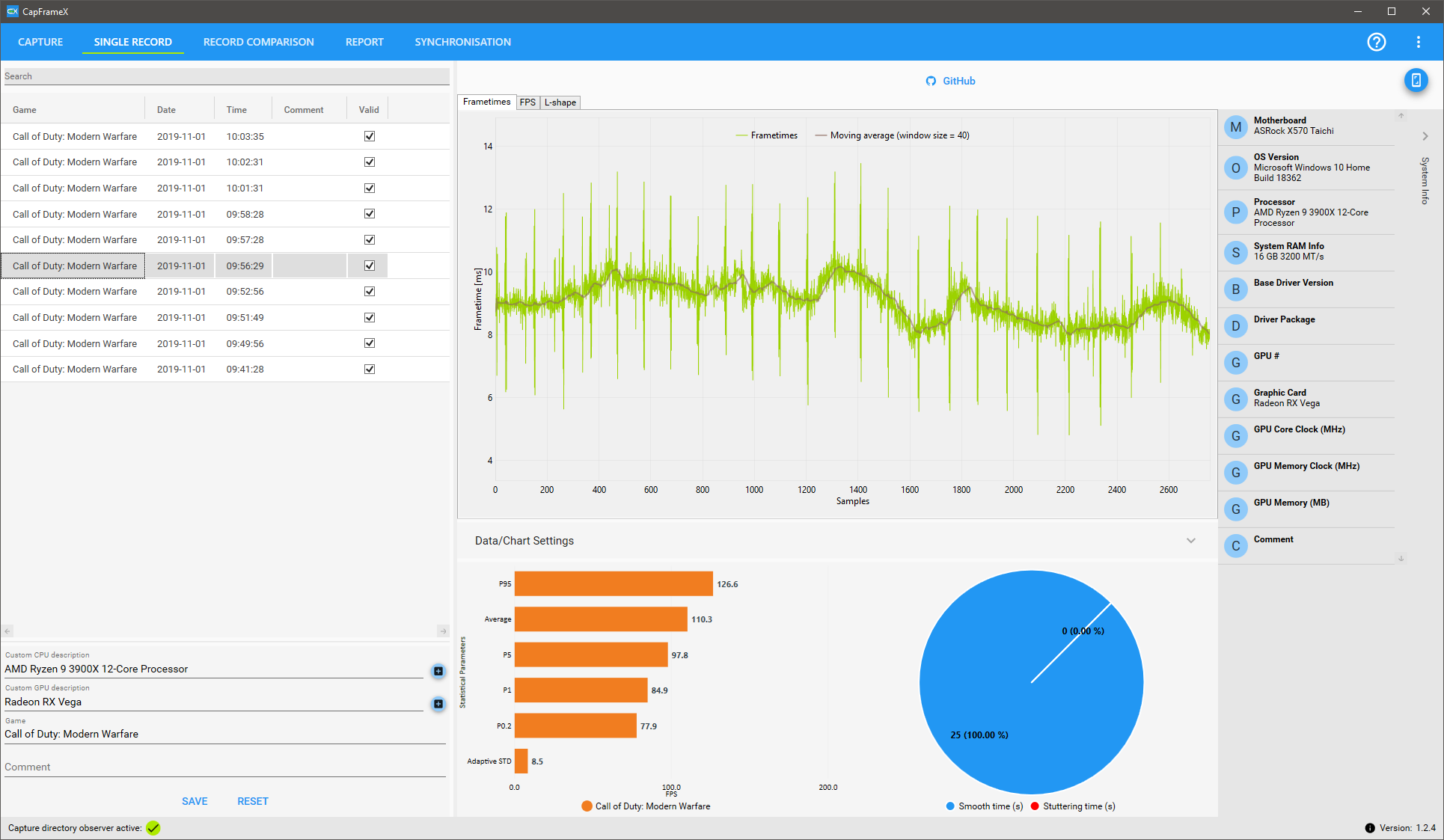Switch to the L-shape tab
1444x840 pixels.
pos(557,102)
